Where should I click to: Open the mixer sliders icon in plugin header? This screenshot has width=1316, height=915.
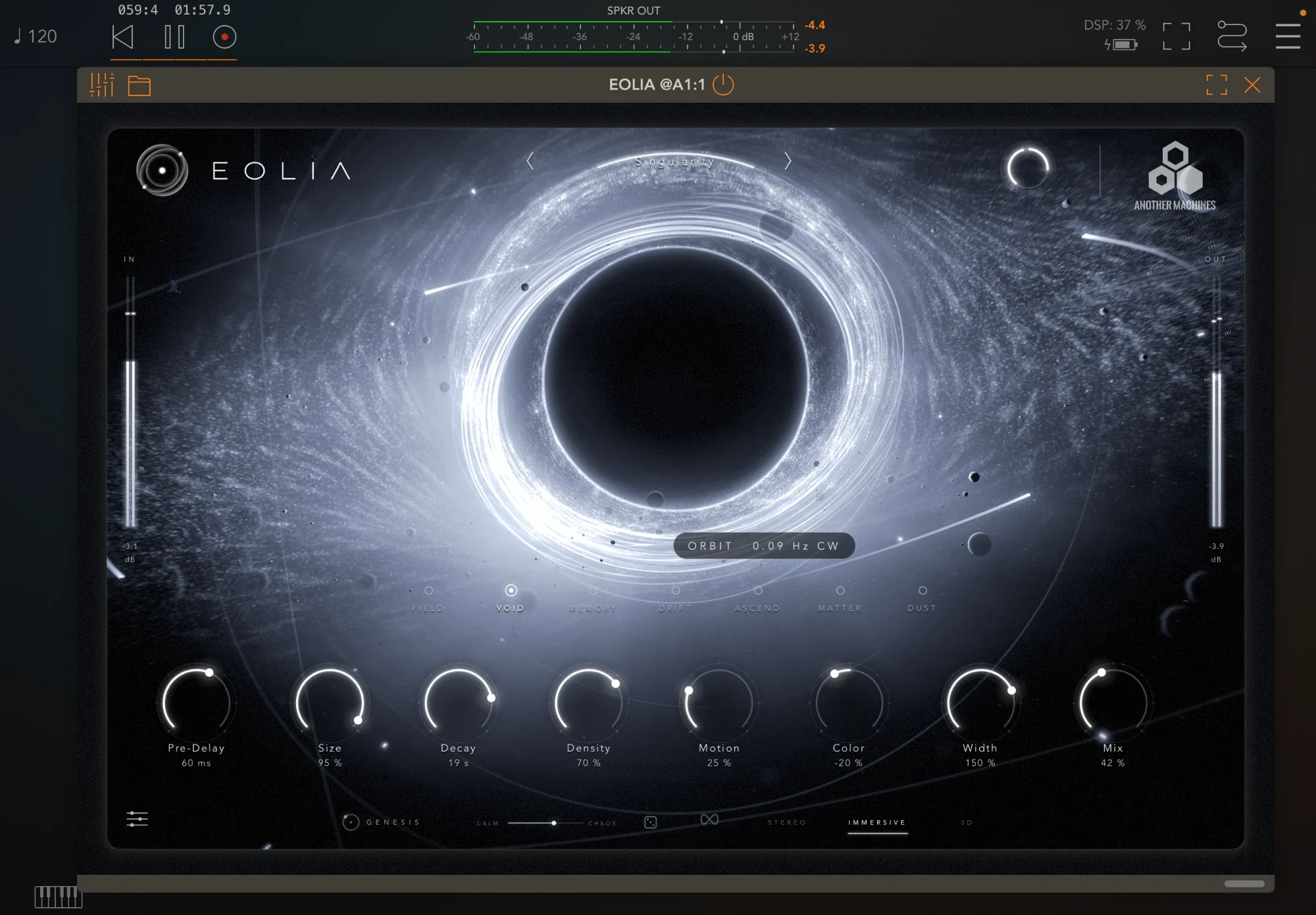(x=102, y=85)
